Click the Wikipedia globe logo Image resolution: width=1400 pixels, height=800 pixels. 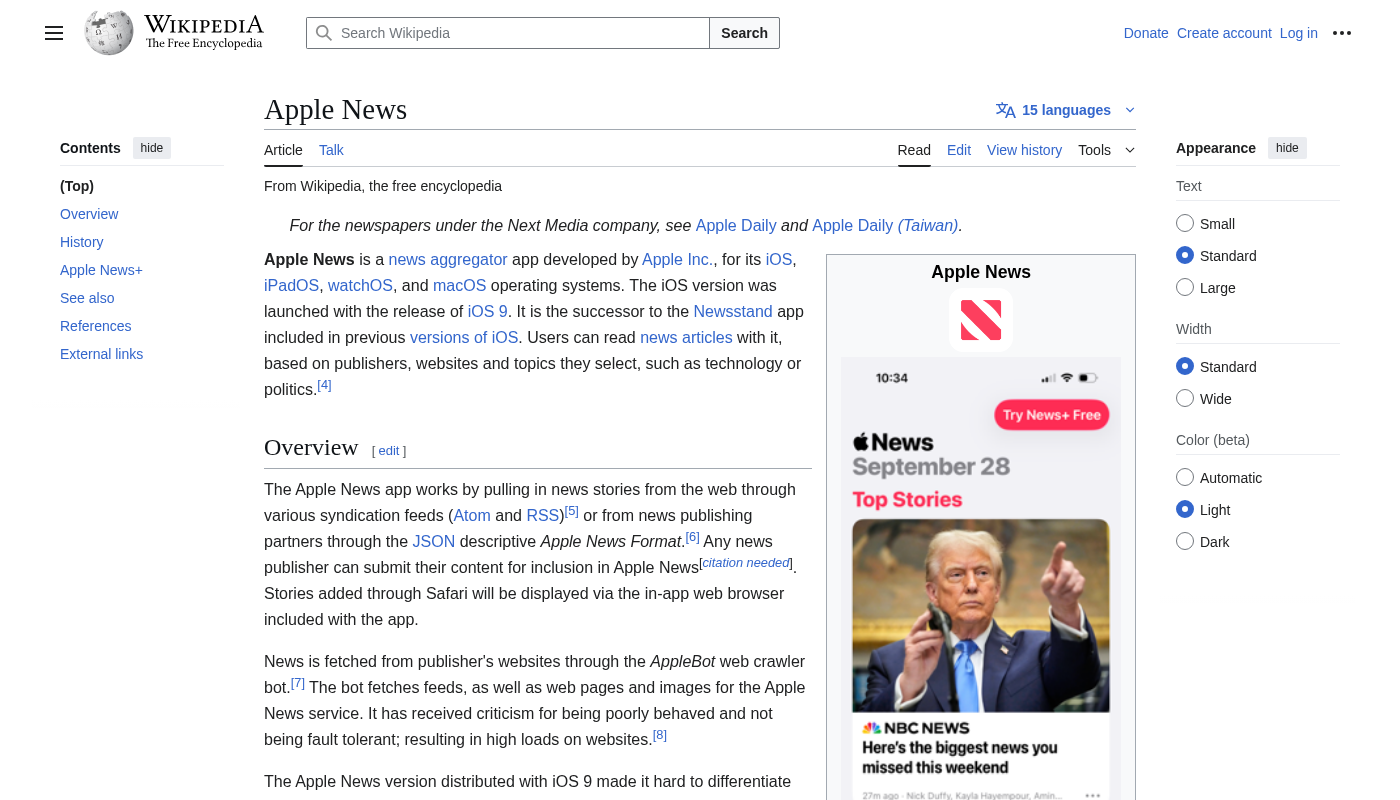(x=109, y=33)
